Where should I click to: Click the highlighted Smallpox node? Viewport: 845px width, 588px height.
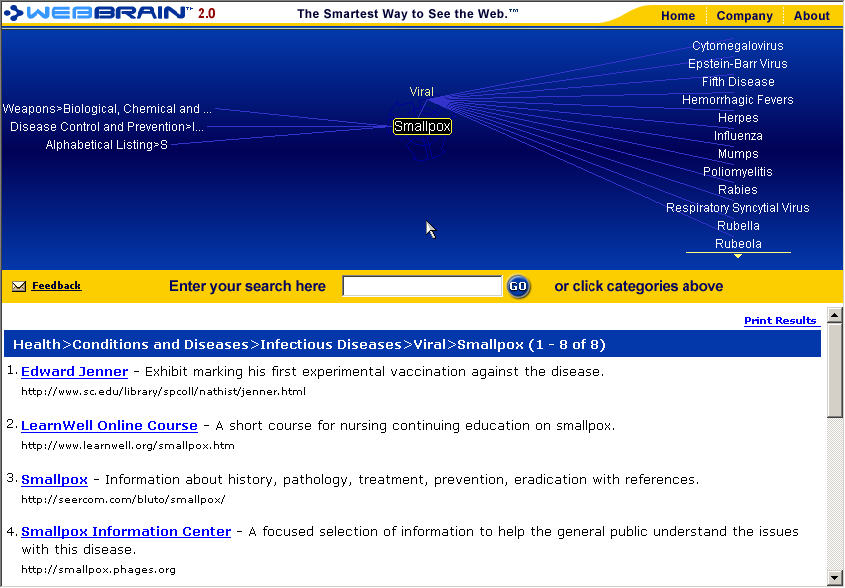[422, 127]
